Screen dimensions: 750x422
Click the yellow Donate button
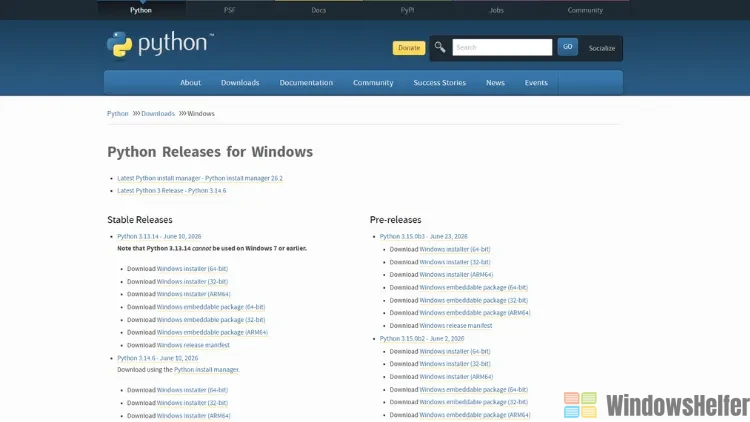pyautogui.click(x=409, y=48)
